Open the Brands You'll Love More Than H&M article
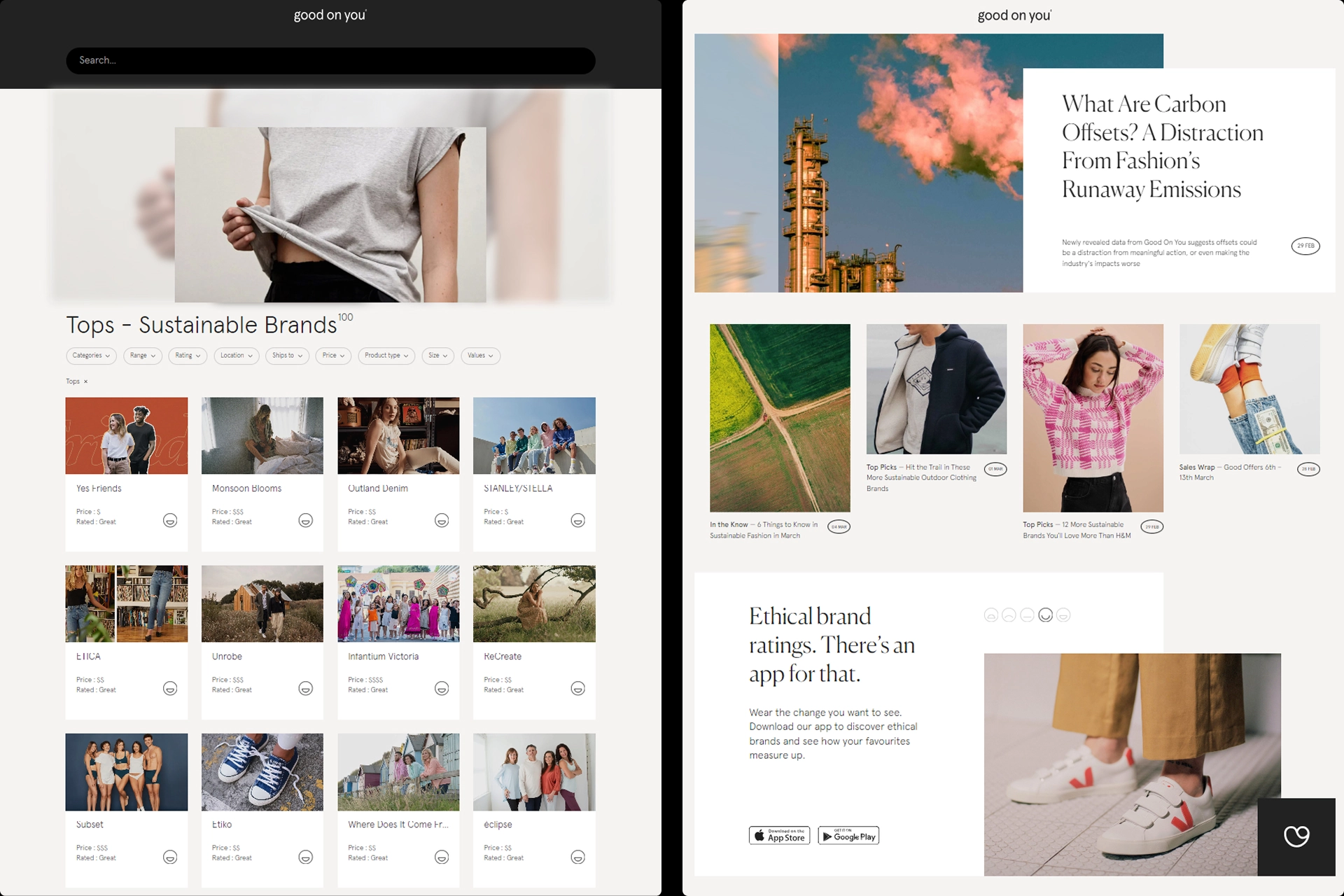This screenshot has width=1344, height=896. click(1077, 530)
